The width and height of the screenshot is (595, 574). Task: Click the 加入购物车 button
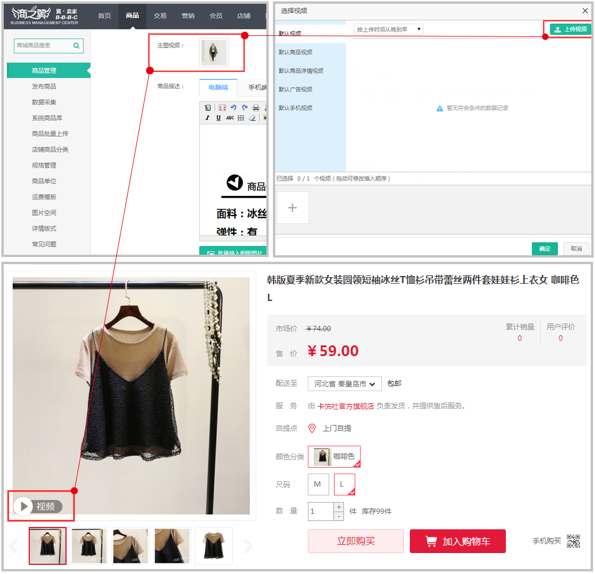tap(458, 541)
